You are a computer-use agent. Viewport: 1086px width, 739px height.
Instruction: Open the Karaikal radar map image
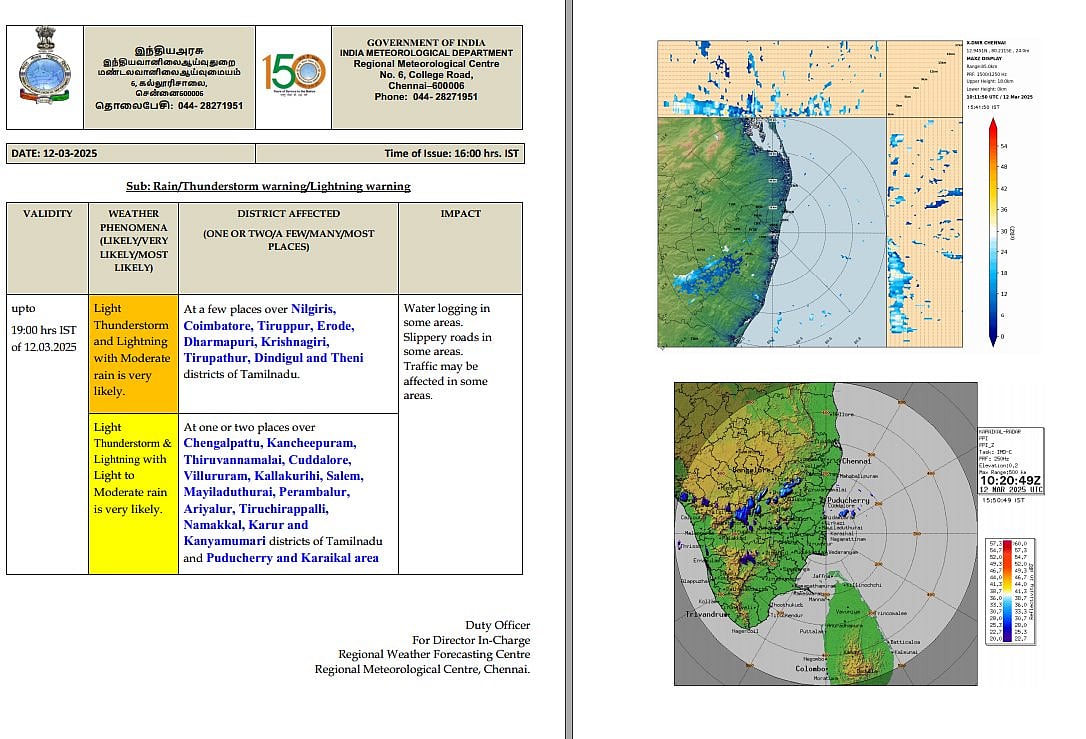coord(825,533)
